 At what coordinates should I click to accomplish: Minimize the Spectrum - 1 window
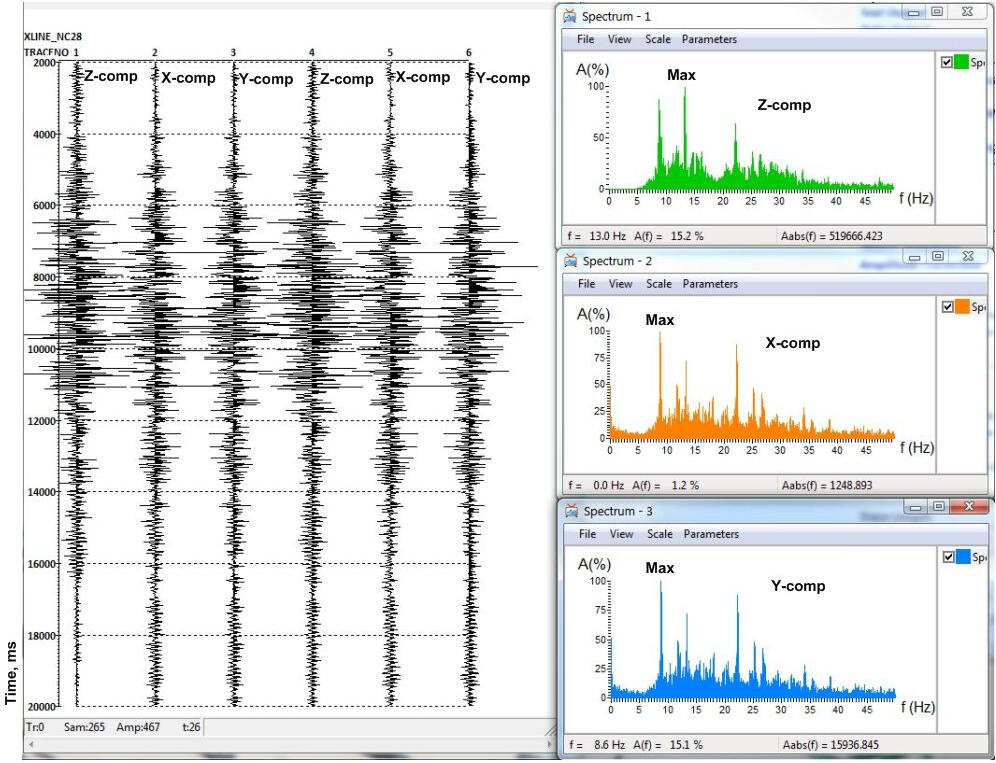click(912, 13)
